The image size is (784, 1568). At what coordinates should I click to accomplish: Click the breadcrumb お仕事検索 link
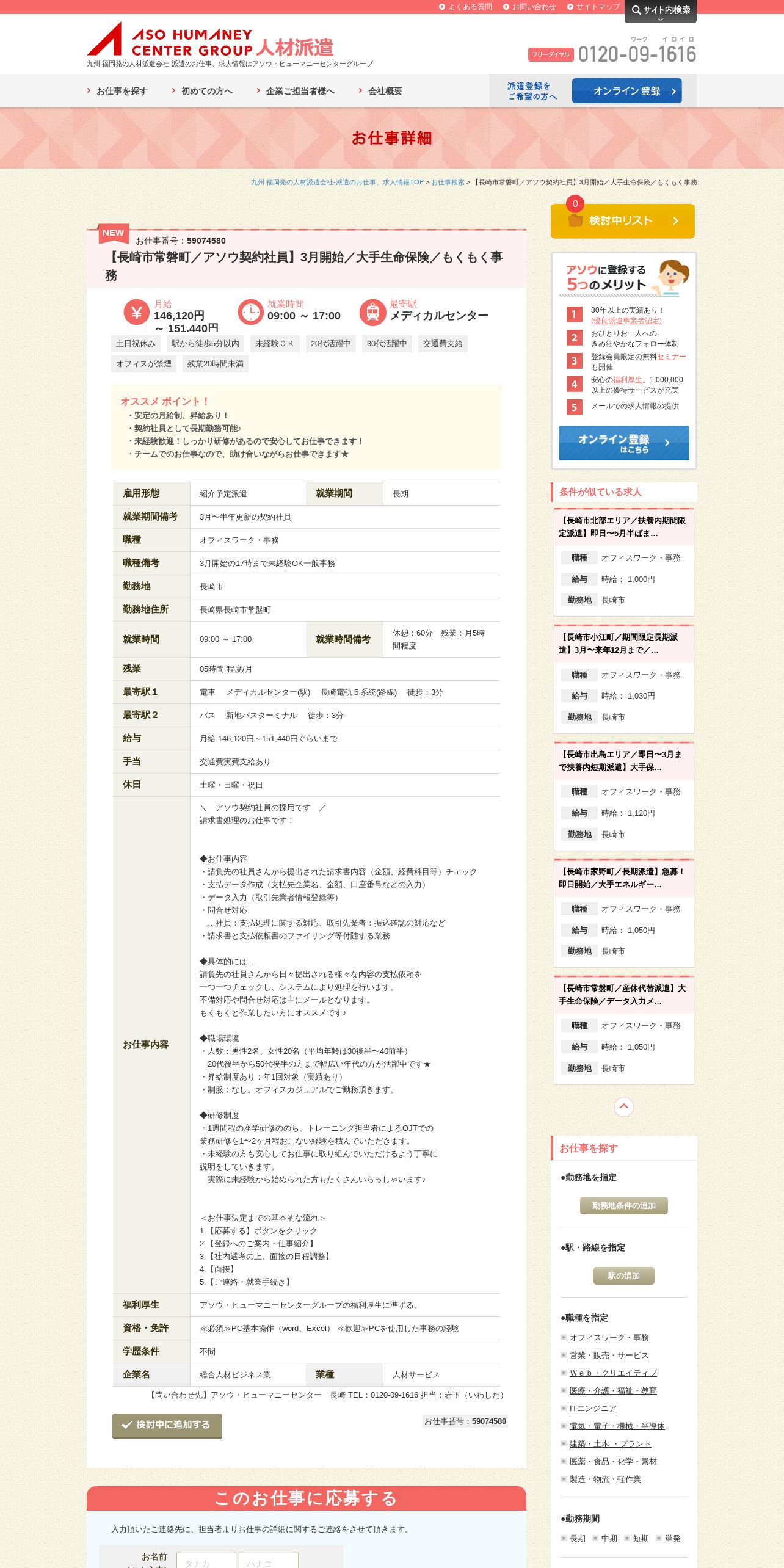point(448,182)
